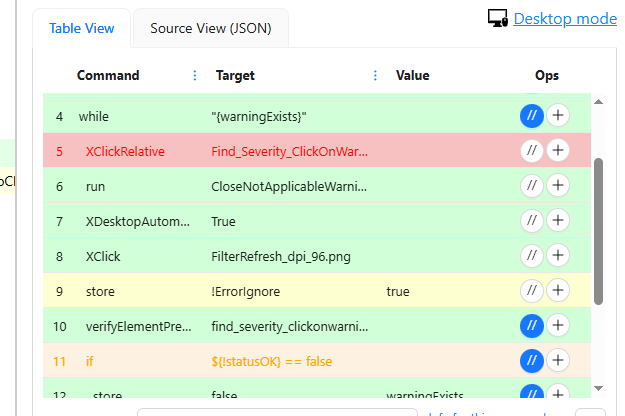Toggle comment on XClickRelative row 5
This screenshot has height=416, width=625.
click(x=531, y=151)
